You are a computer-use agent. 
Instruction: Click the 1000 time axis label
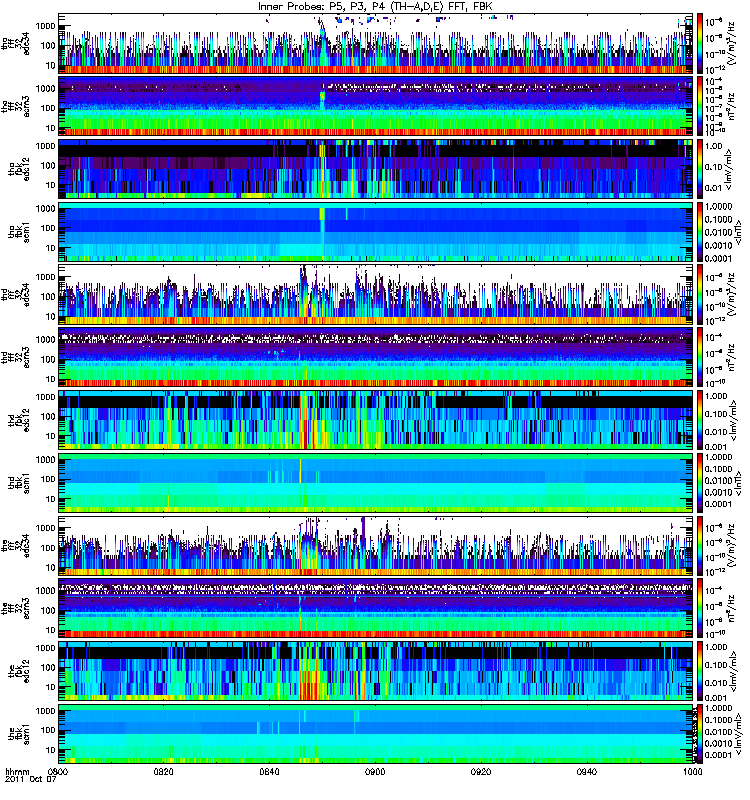[692, 771]
